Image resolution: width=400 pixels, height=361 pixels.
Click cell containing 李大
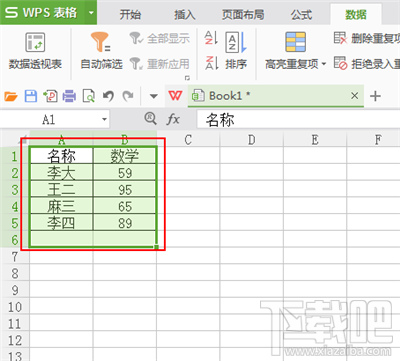pos(61,172)
